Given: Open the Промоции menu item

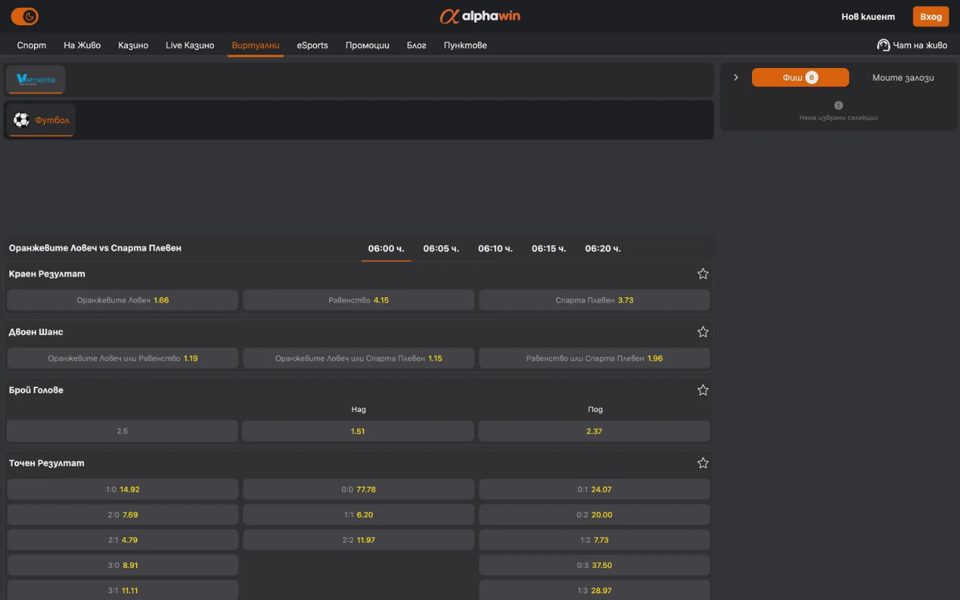Looking at the screenshot, I should click(367, 45).
